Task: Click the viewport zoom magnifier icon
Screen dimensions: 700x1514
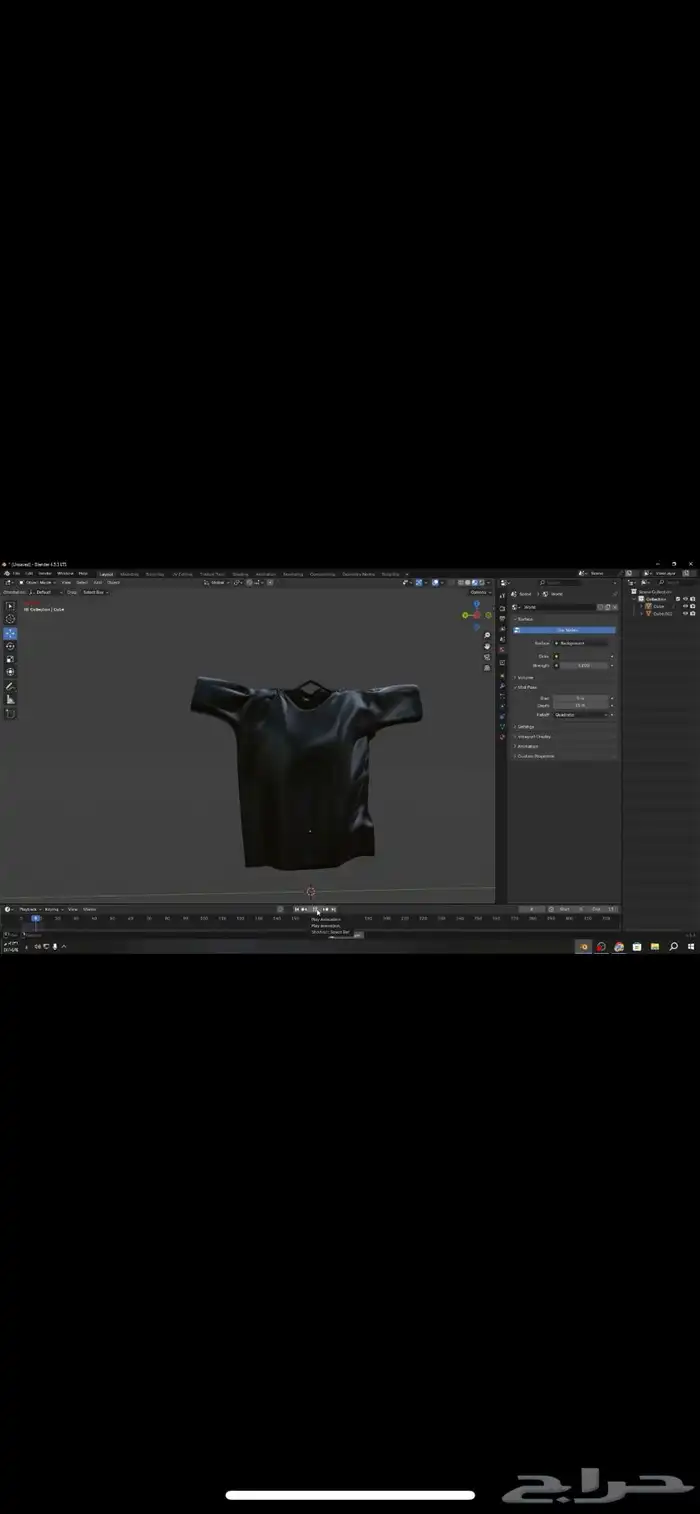Action: 487,635
